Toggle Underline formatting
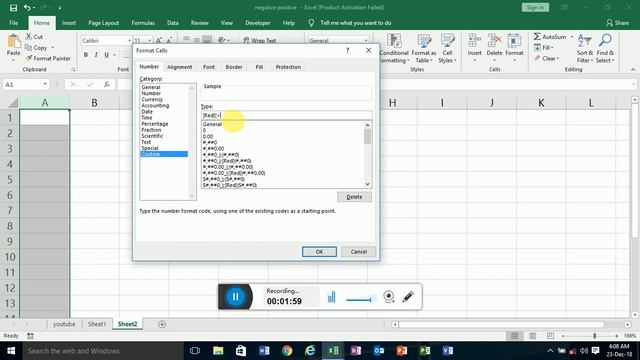 (106, 55)
